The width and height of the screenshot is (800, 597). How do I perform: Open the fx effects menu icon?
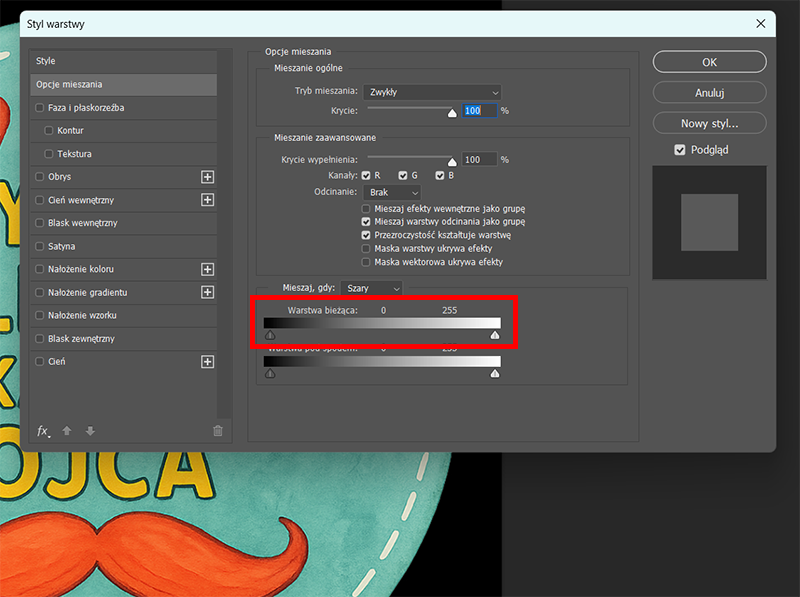click(43, 431)
